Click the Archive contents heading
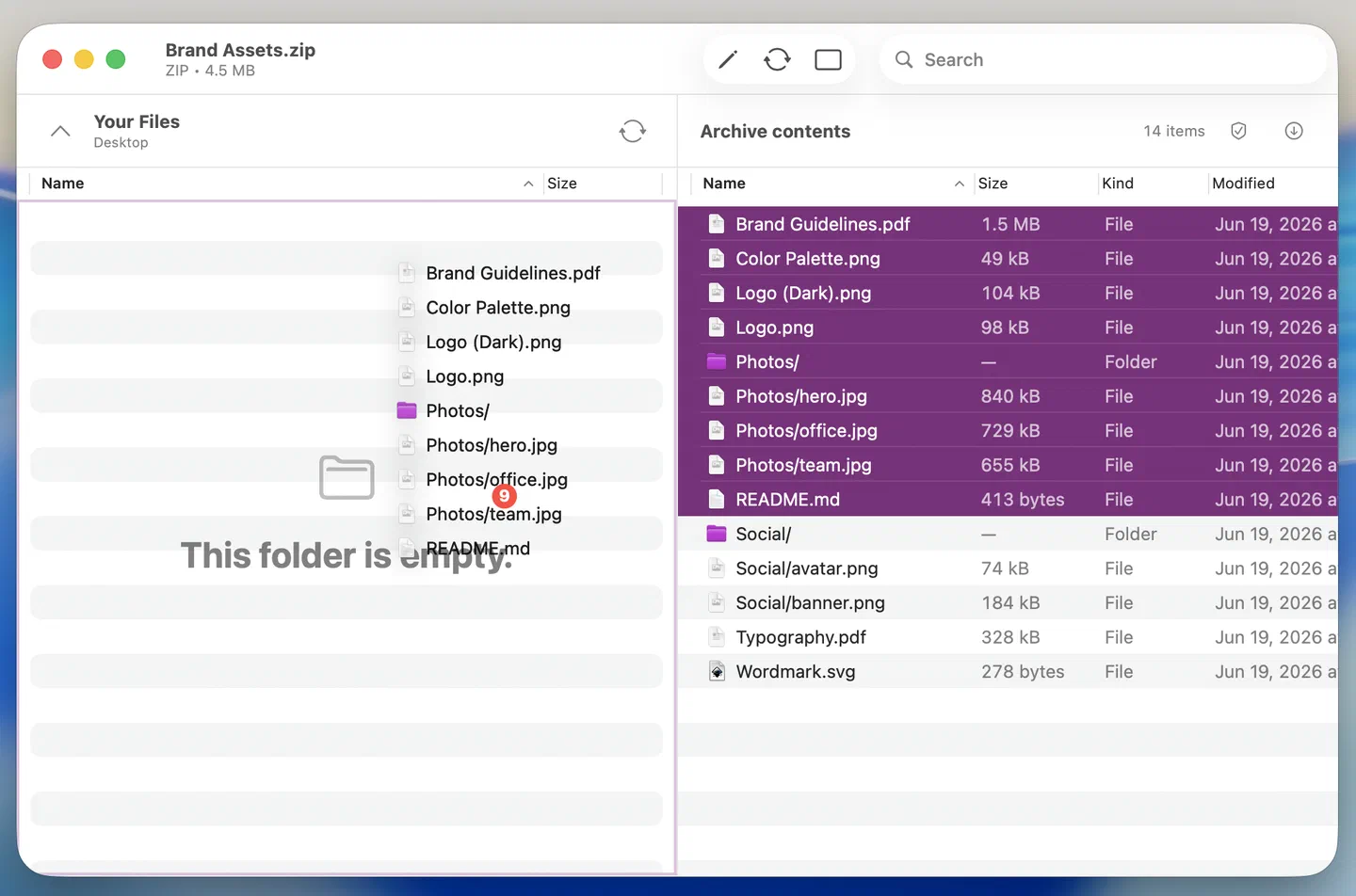 click(775, 132)
